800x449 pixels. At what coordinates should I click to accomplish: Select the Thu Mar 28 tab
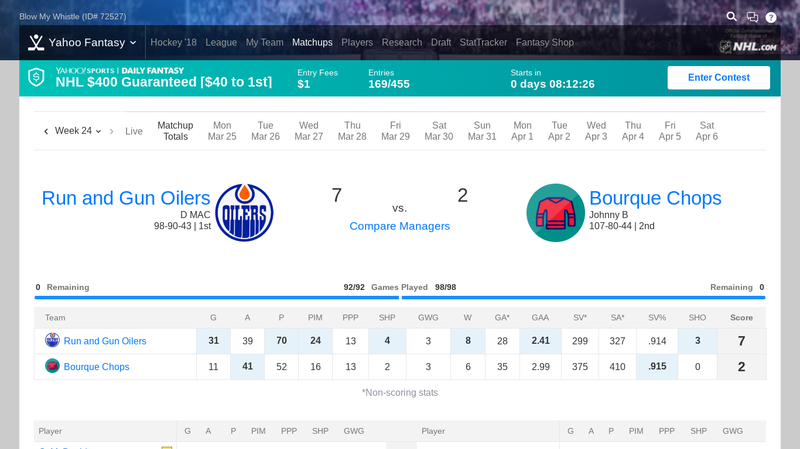tap(352, 131)
